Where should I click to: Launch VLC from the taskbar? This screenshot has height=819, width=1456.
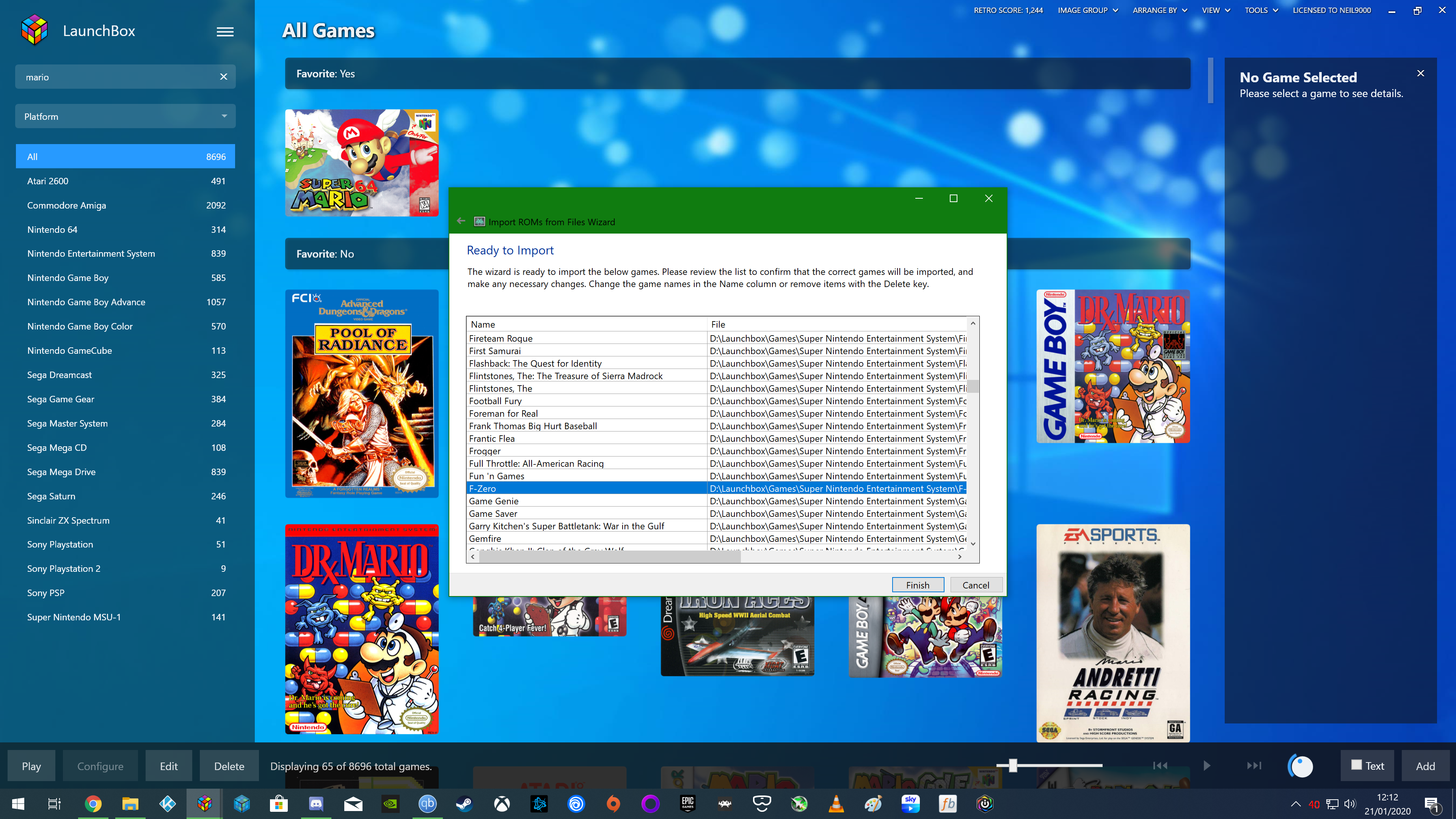click(x=836, y=804)
